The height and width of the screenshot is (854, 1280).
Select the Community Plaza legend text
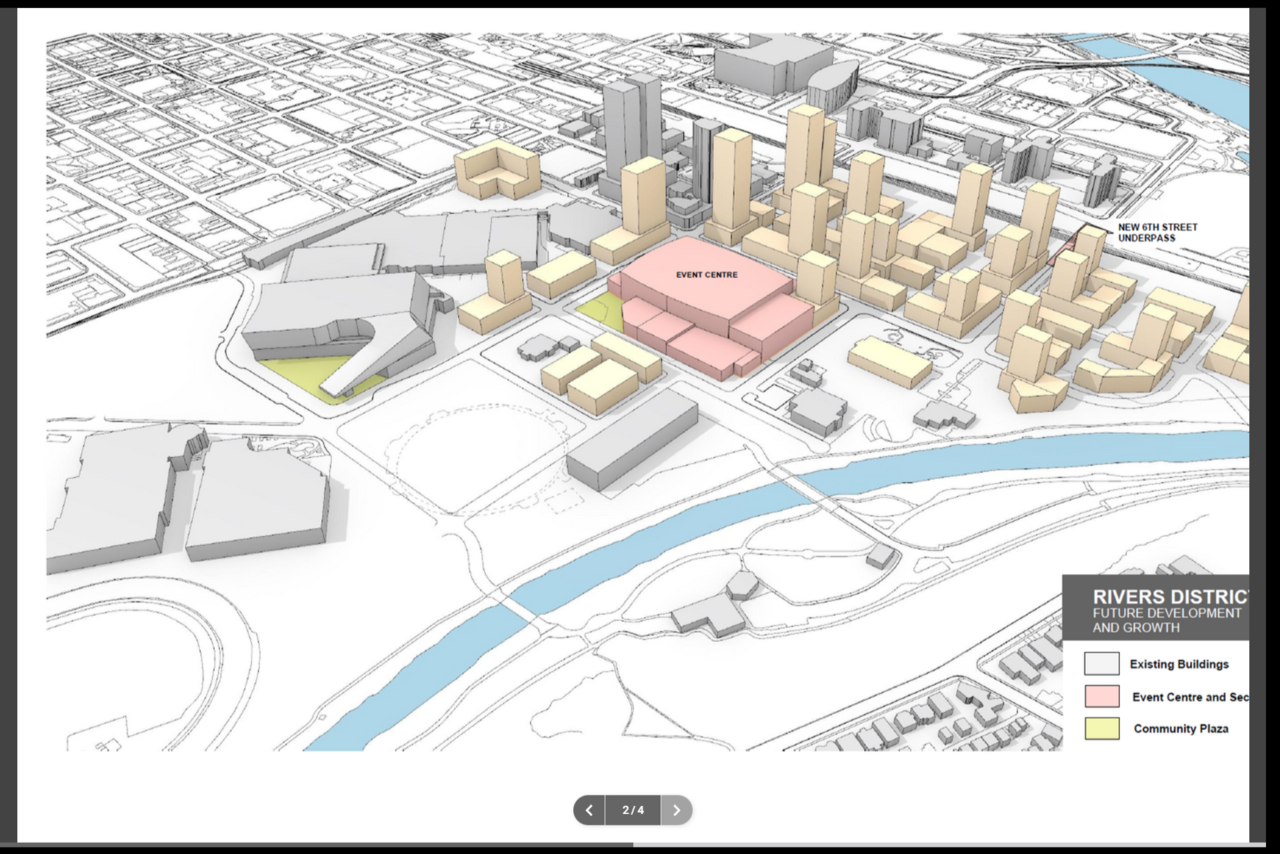pyautogui.click(x=1181, y=729)
